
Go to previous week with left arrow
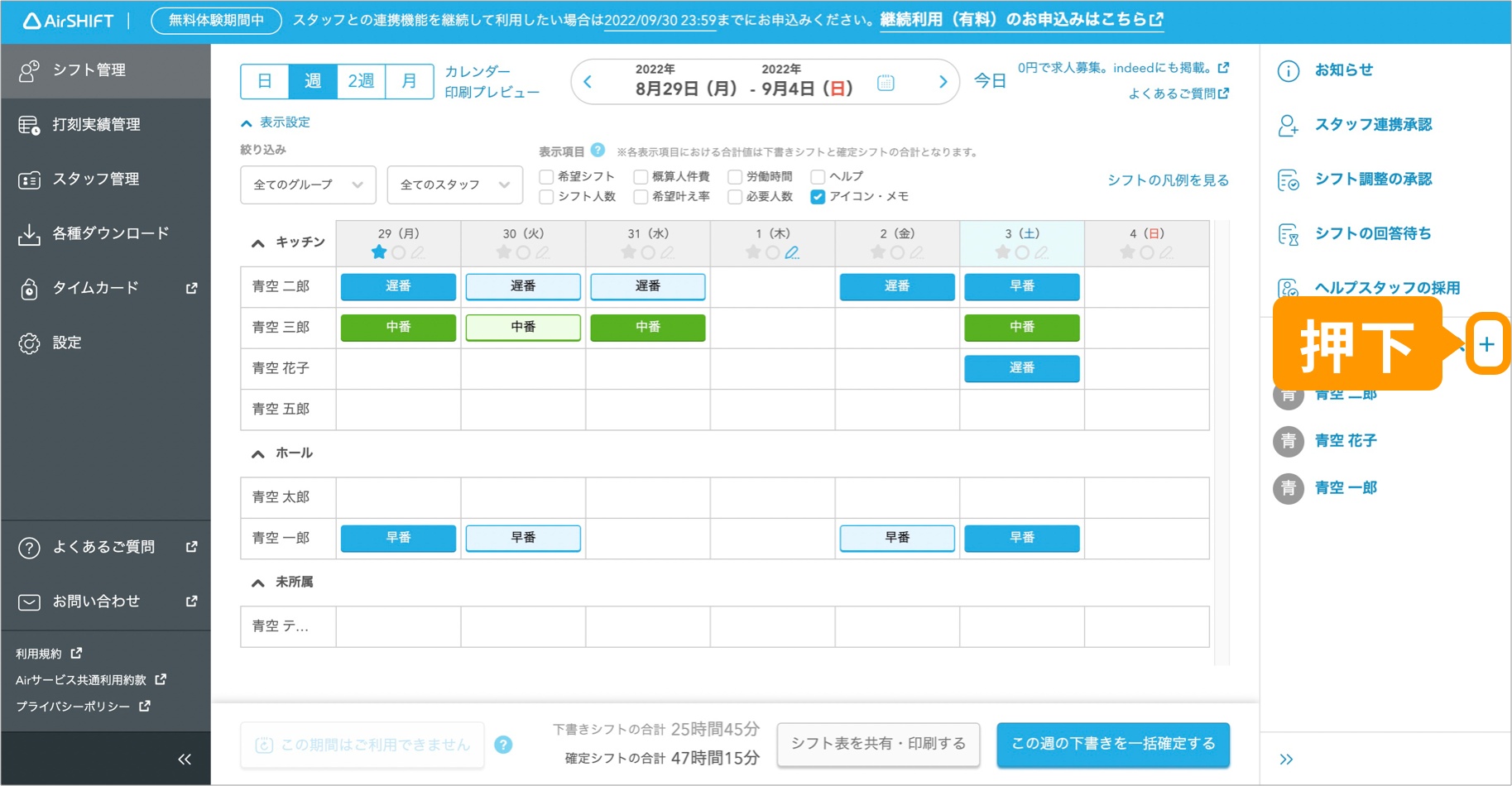[588, 82]
